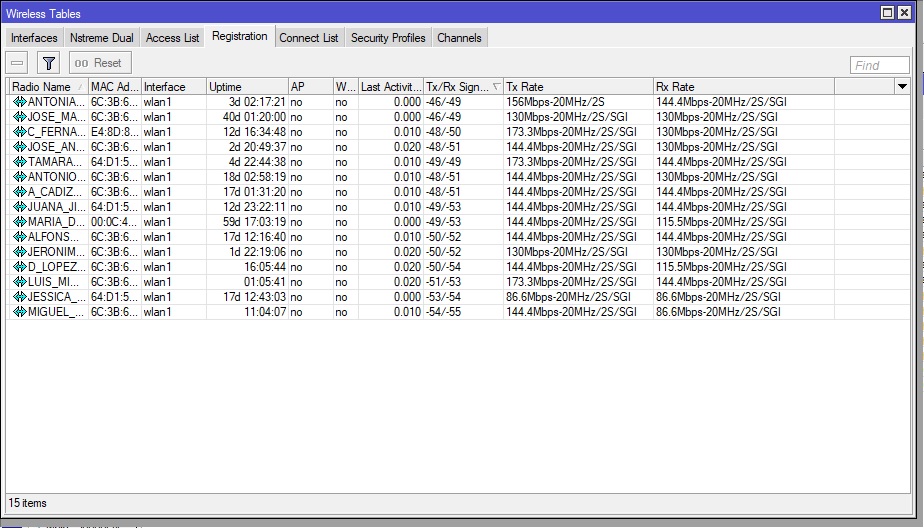924x528 pixels.
Task: Select the Registration tab
Action: (239, 36)
